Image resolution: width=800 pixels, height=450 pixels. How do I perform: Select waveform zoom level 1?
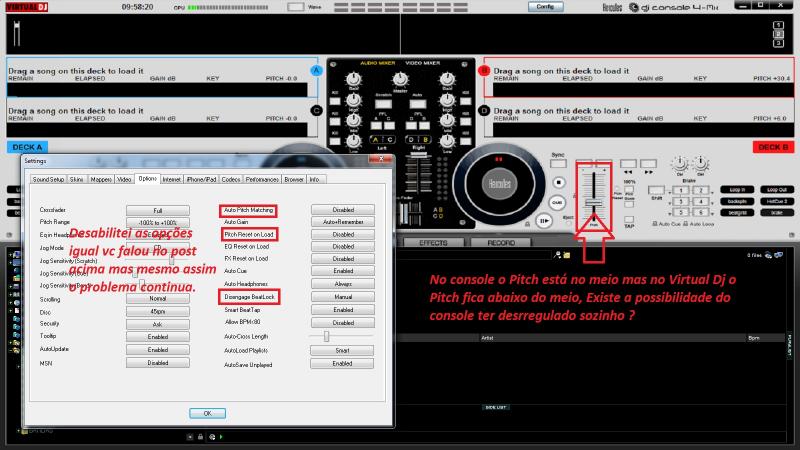(778, 24)
